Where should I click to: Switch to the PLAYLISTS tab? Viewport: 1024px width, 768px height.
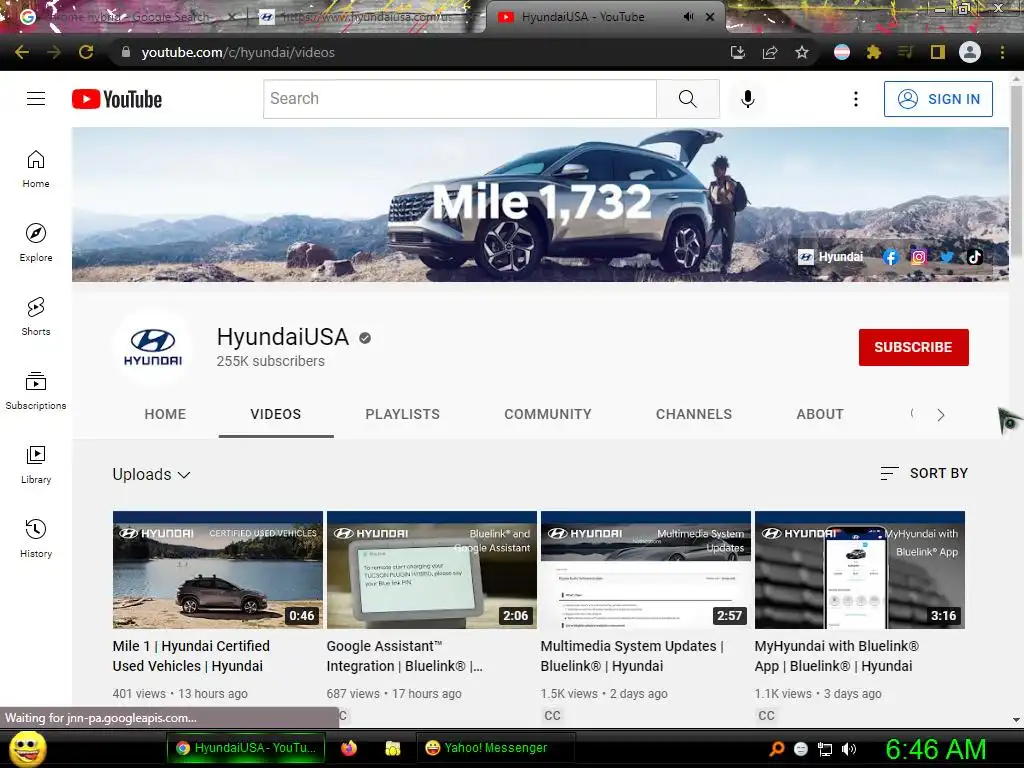coord(402,414)
